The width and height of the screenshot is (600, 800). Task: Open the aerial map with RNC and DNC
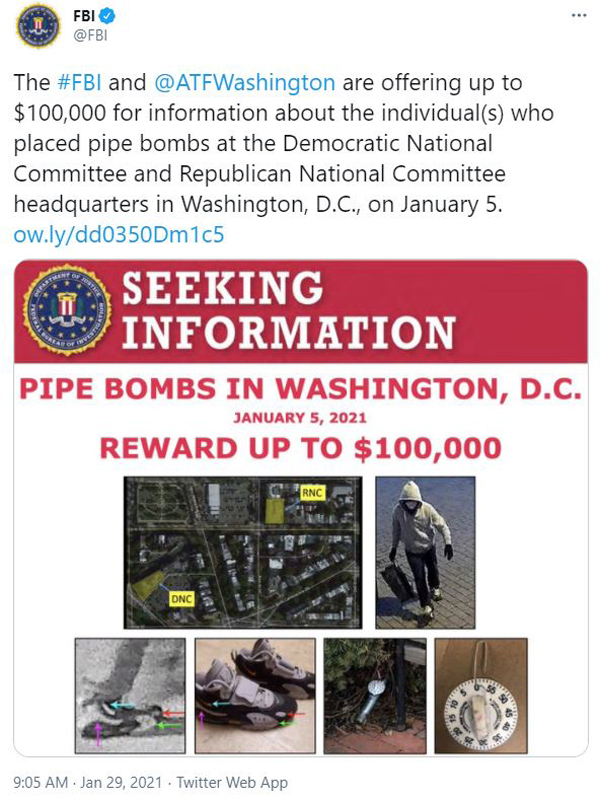pos(243,552)
